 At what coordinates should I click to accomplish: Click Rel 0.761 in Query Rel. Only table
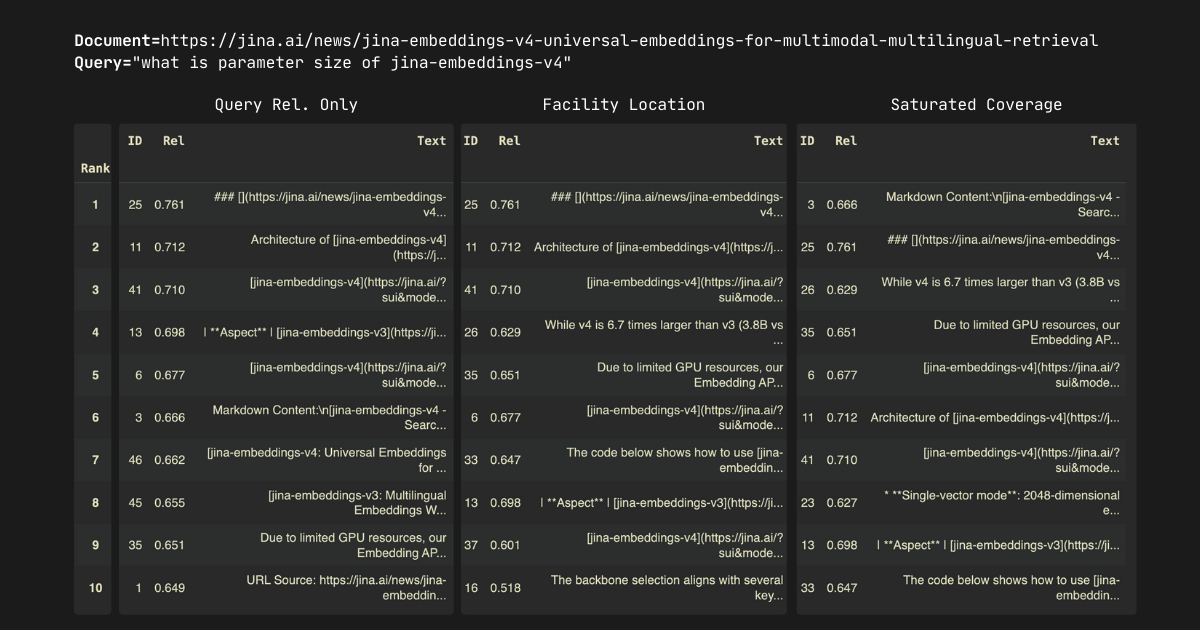click(x=170, y=204)
